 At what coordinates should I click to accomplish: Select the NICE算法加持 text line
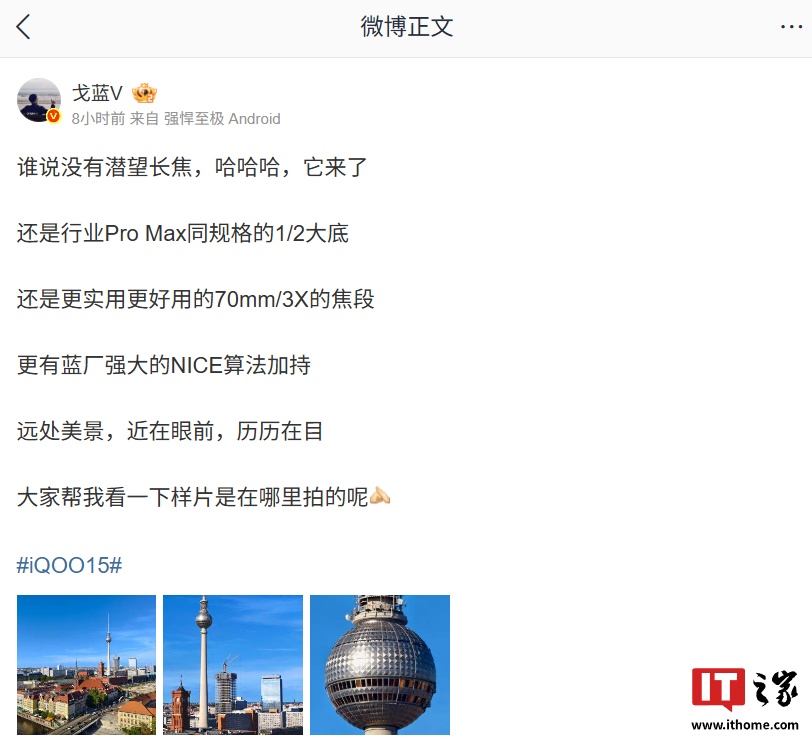click(x=164, y=365)
